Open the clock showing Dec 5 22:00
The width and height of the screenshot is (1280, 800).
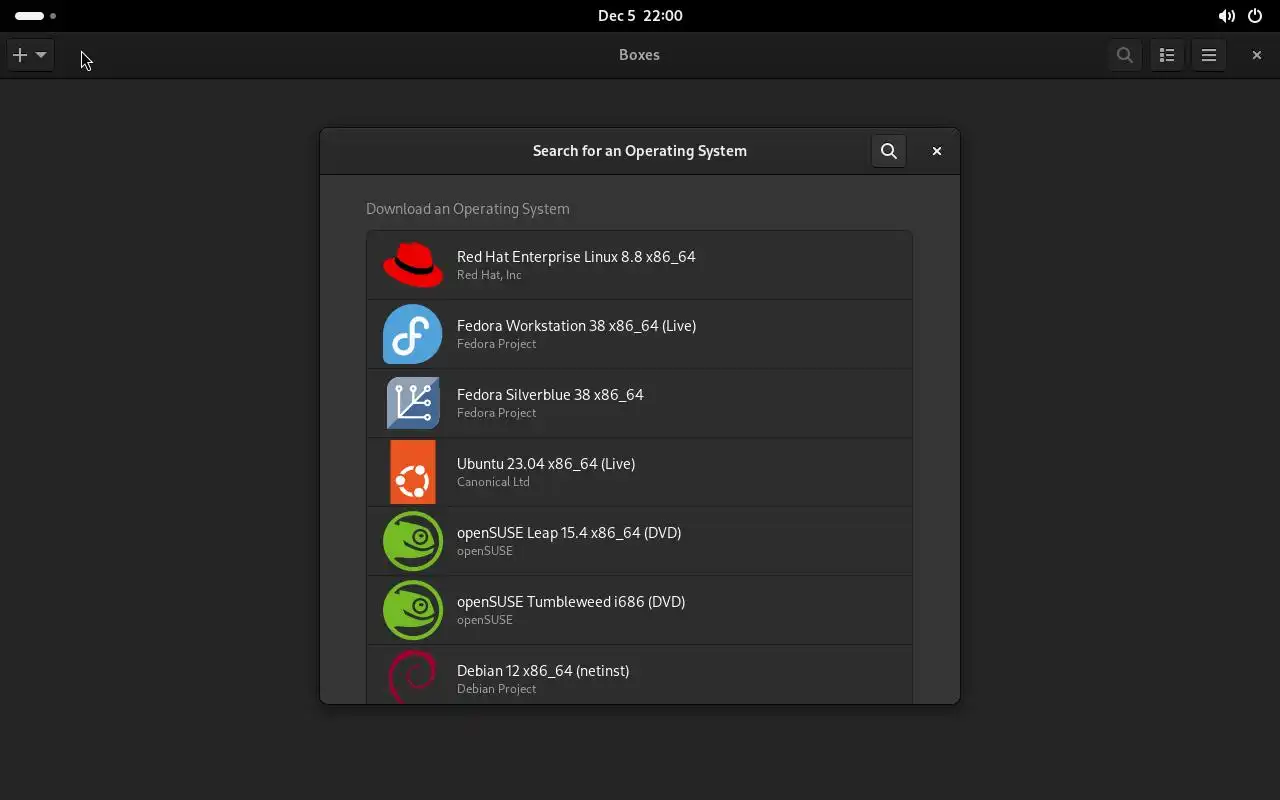[x=640, y=16]
